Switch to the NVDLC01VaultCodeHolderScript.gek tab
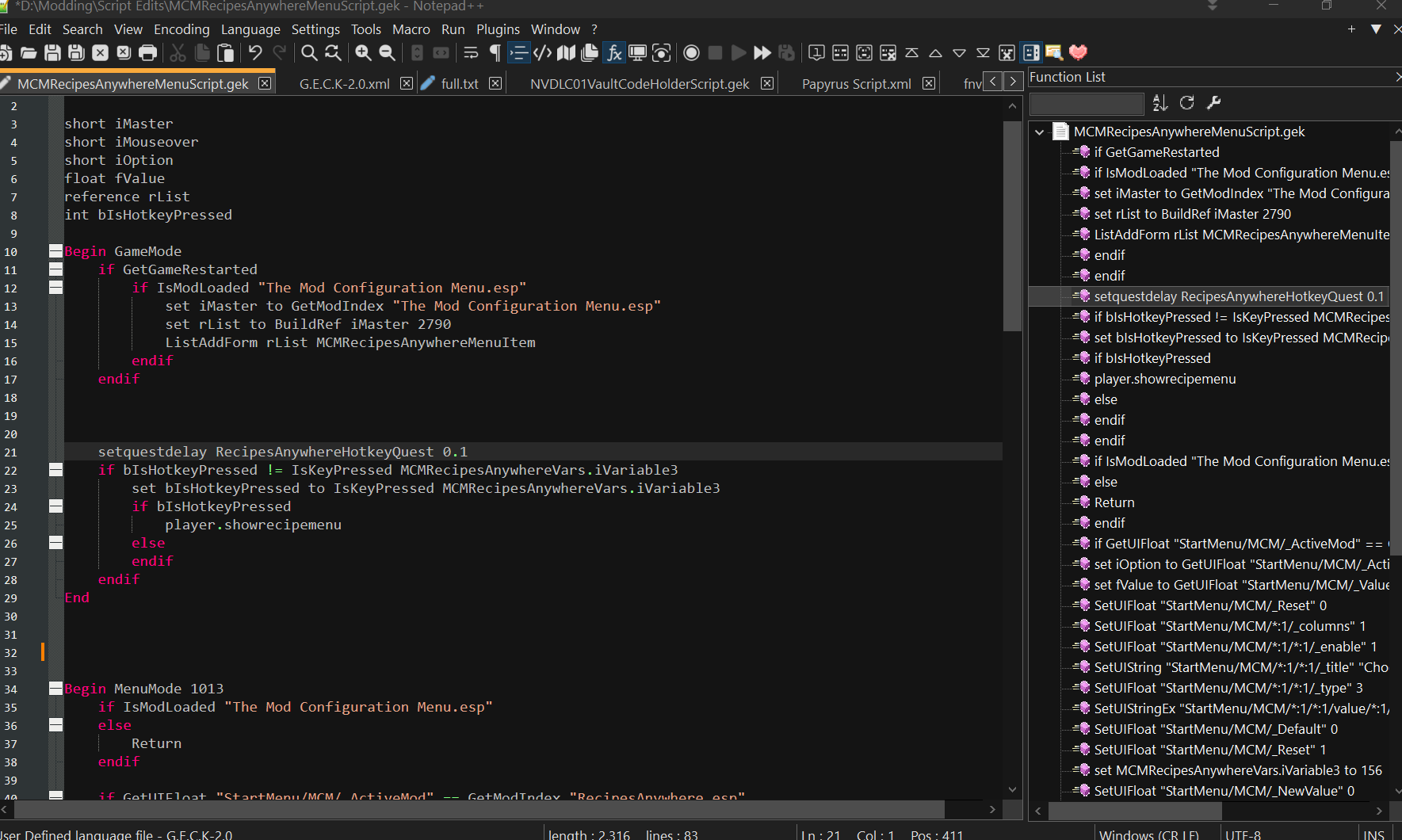The width and height of the screenshot is (1402, 840). pos(640,84)
